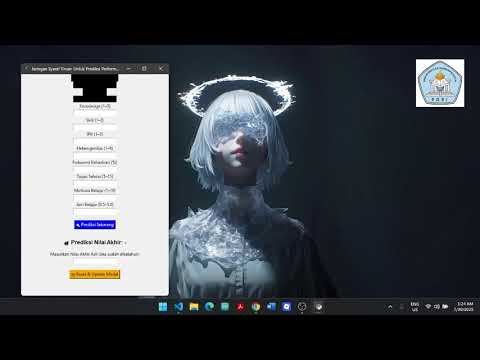Minimize the prediction app window
Viewport: 480px width, 360px height.
click(x=128, y=69)
